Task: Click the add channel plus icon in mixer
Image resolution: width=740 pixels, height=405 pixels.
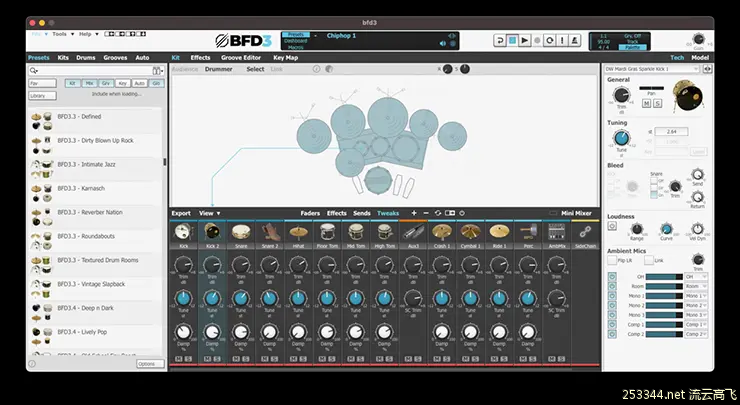Action: click(414, 213)
